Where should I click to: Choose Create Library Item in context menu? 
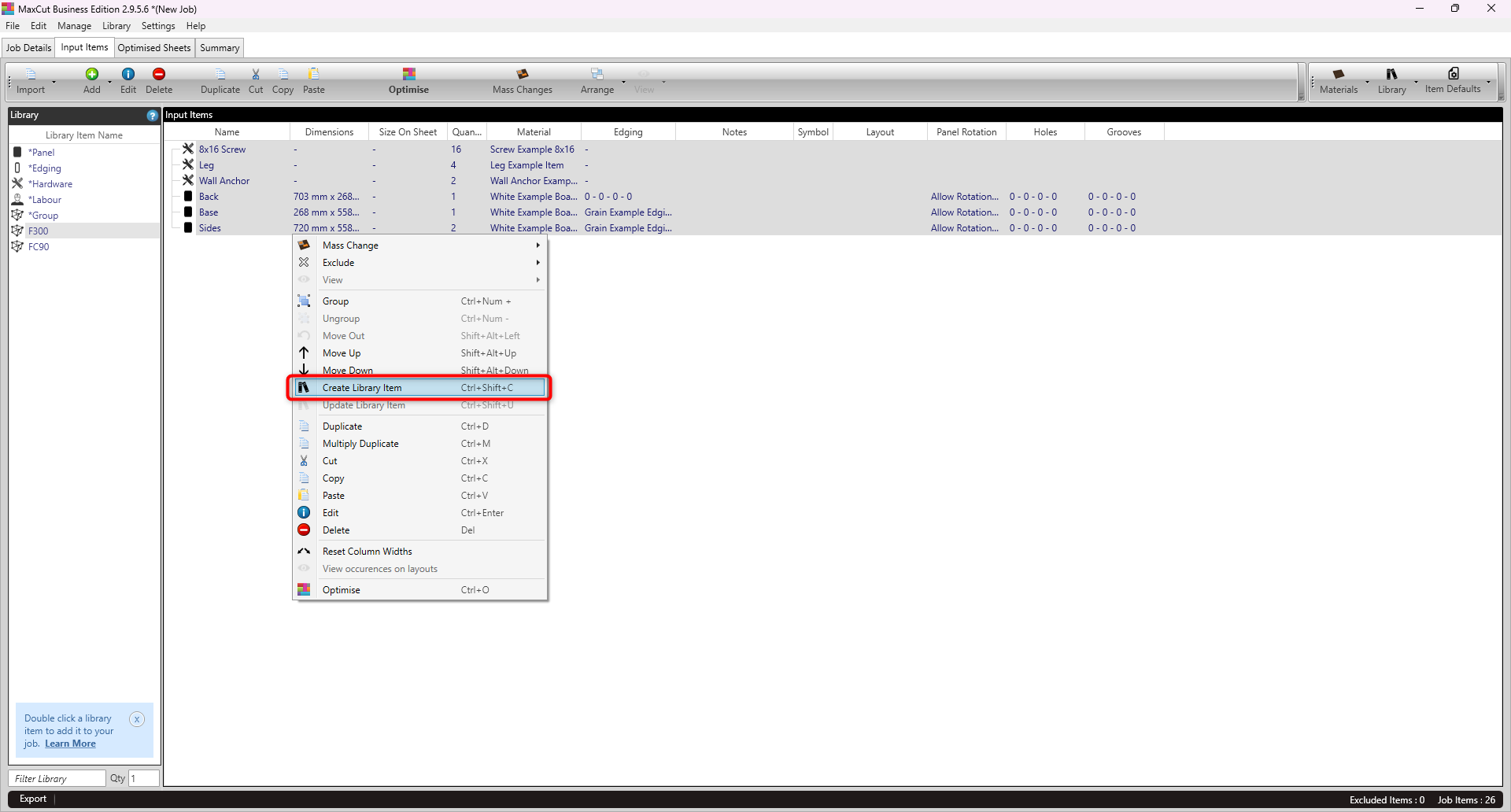point(420,388)
